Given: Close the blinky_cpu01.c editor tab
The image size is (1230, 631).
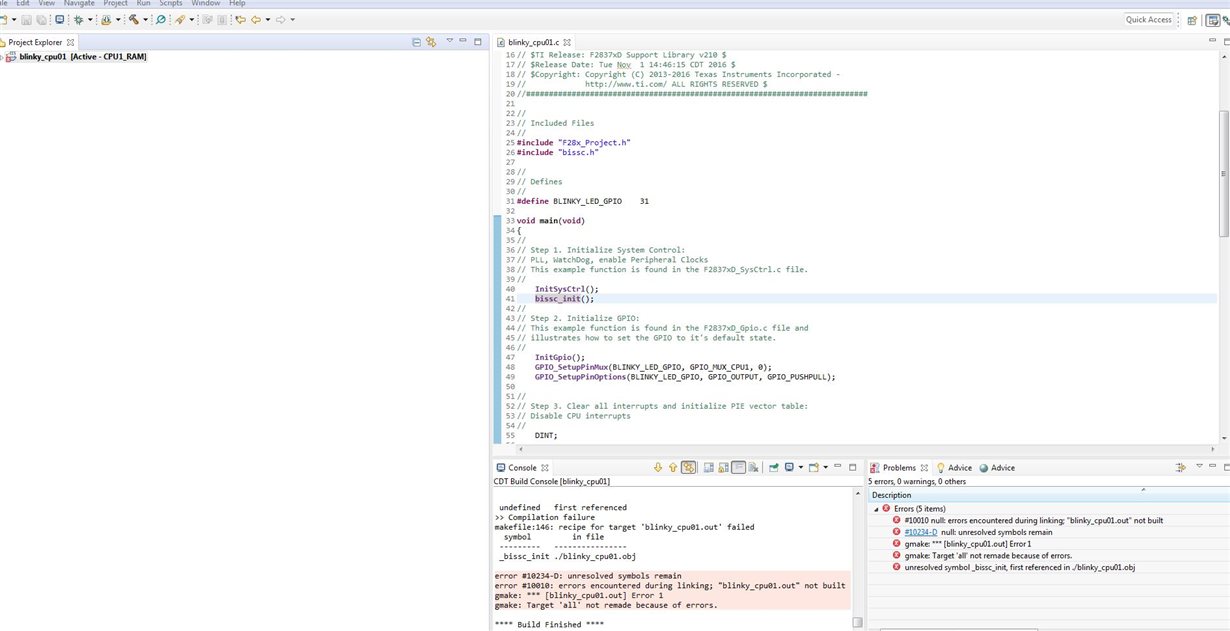Looking at the screenshot, I should (567, 42).
